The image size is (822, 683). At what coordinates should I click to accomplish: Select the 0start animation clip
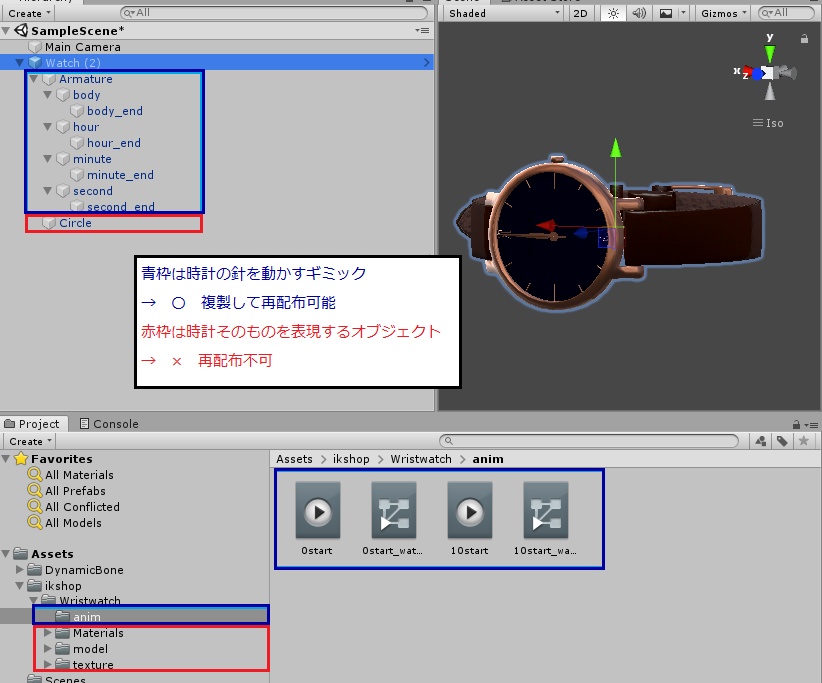click(x=318, y=518)
